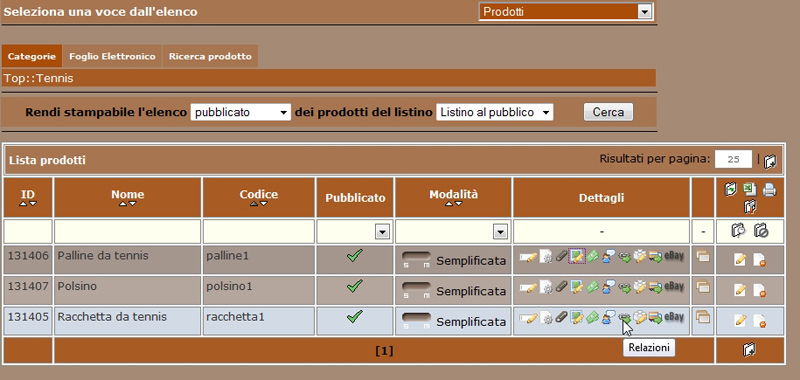800x380 pixels.
Task: Sort by ID column
Action: coord(28,197)
